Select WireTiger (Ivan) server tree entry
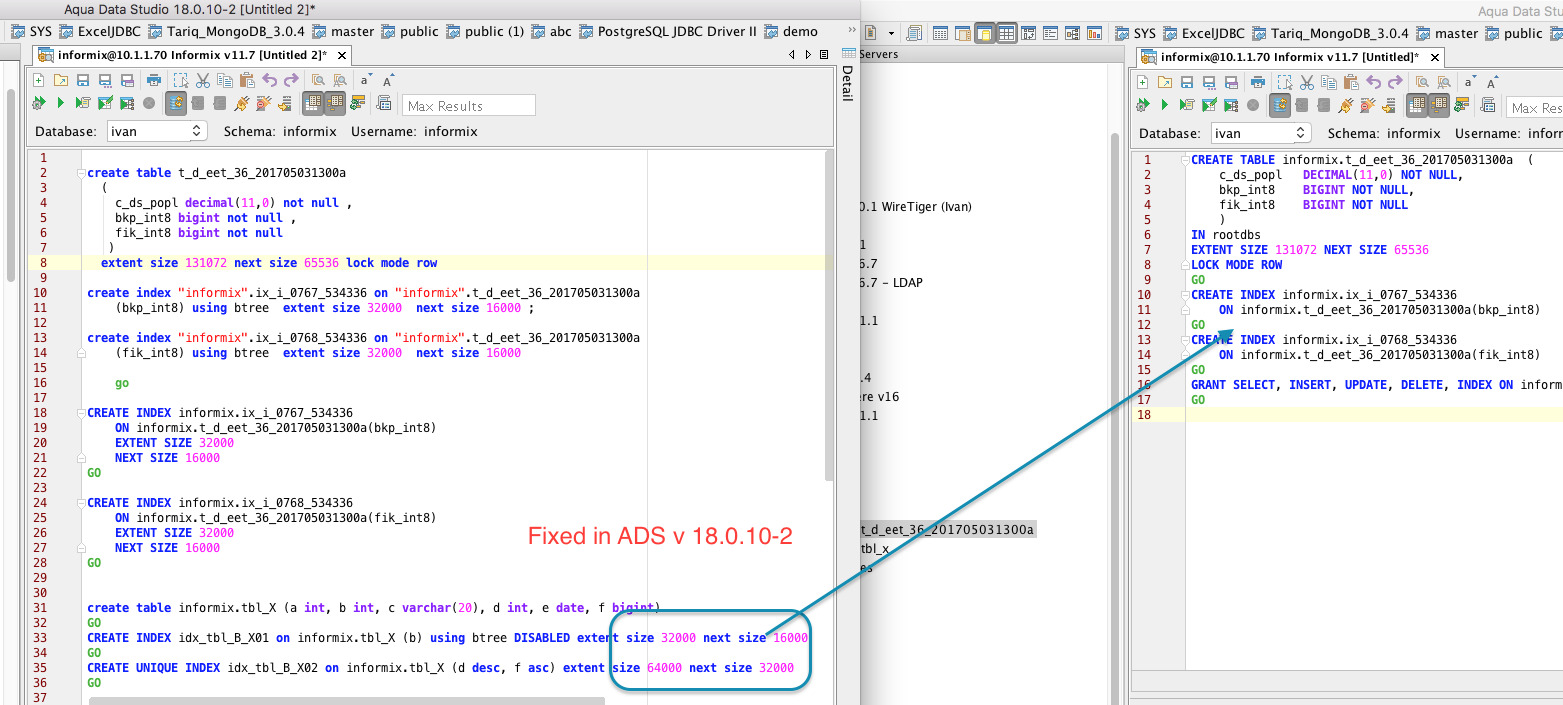 click(915, 207)
